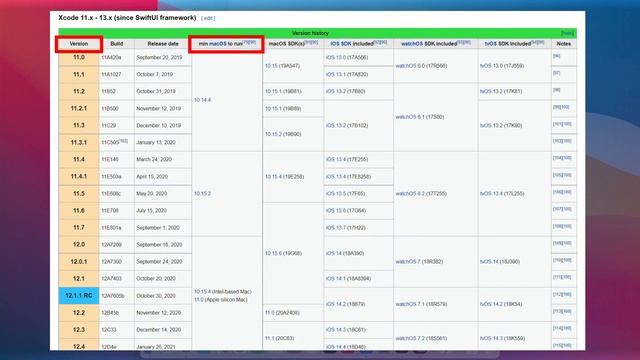Image resolution: width=640 pixels, height=360 pixels.
Task: Click release date March 24, 2020
Action: [x=154, y=160]
